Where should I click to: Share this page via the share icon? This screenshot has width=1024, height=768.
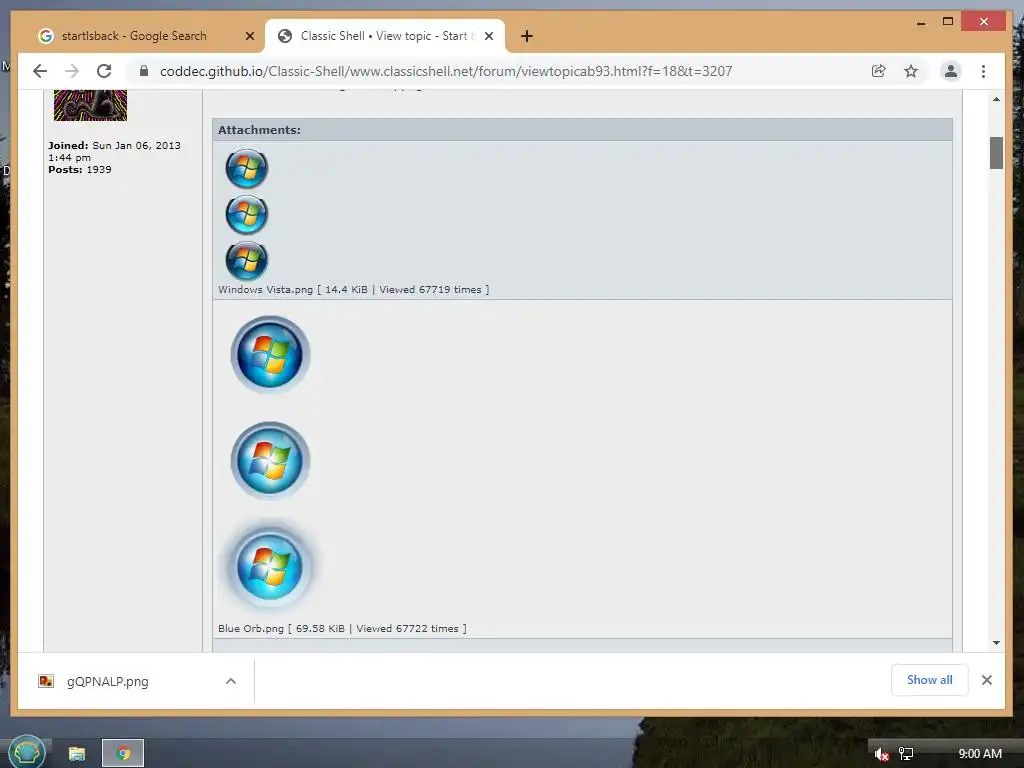coord(878,71)
